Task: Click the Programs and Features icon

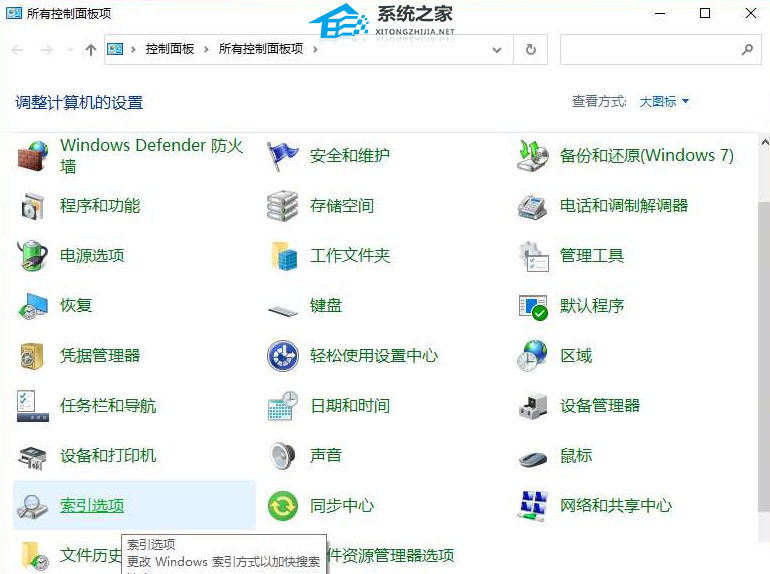Action: click(33, 206)
